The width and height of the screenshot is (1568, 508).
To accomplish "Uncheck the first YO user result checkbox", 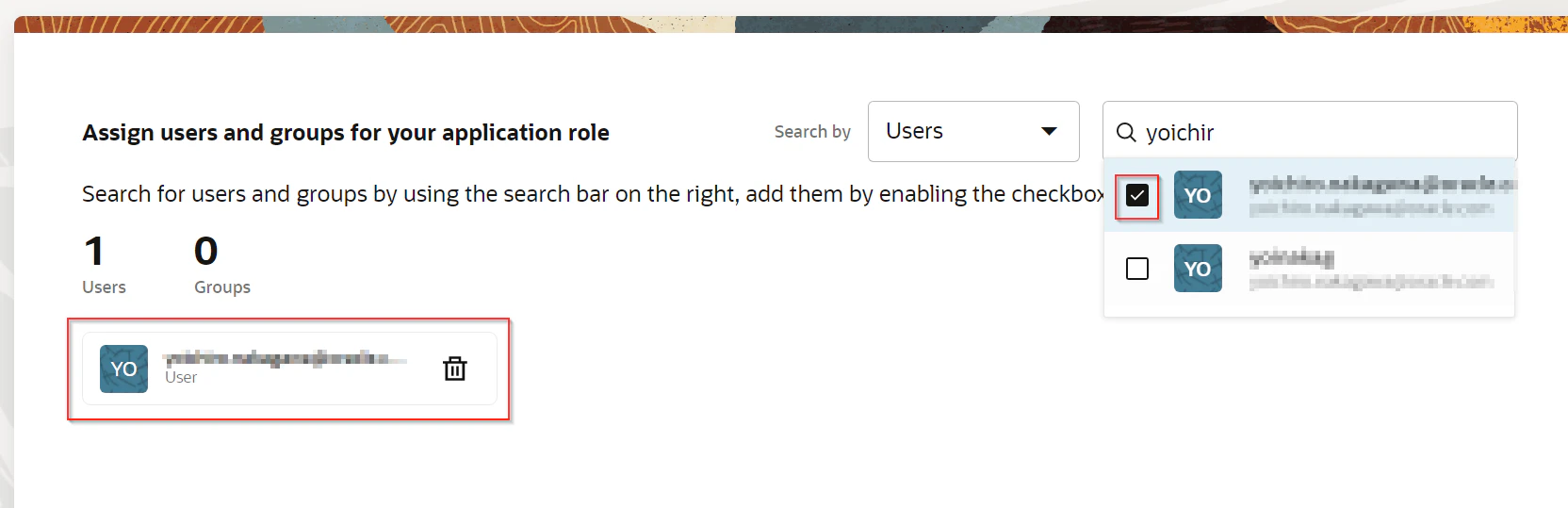I will 1137,195.
